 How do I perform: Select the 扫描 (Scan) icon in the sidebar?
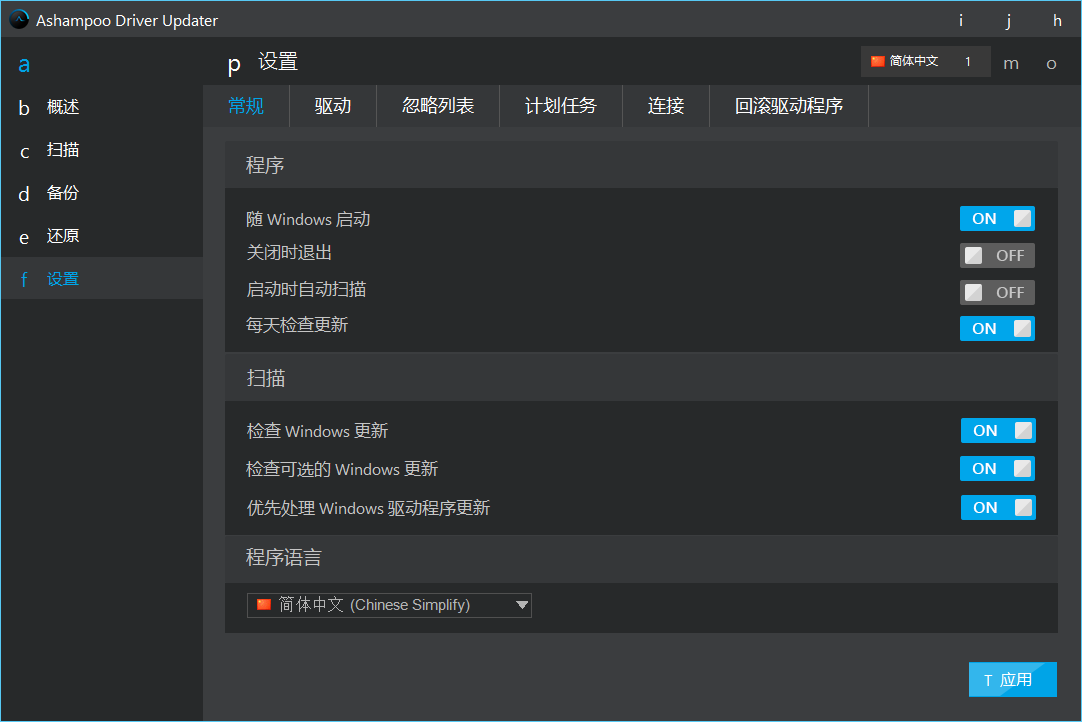click(x=23, y=150)
